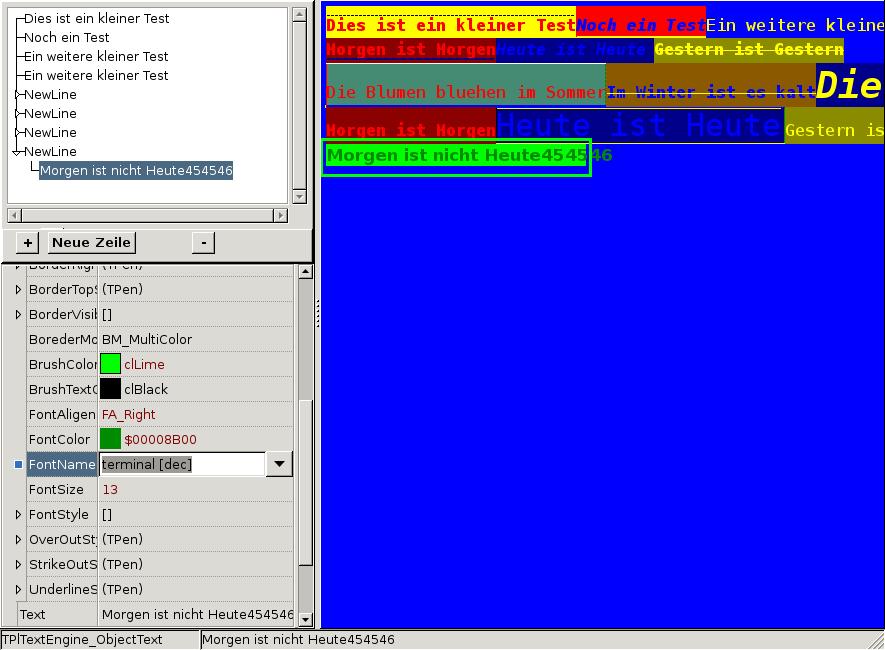Screen dimensions: 885x650
Task: Click the green FontColor swatch
Action: (110, 439)
